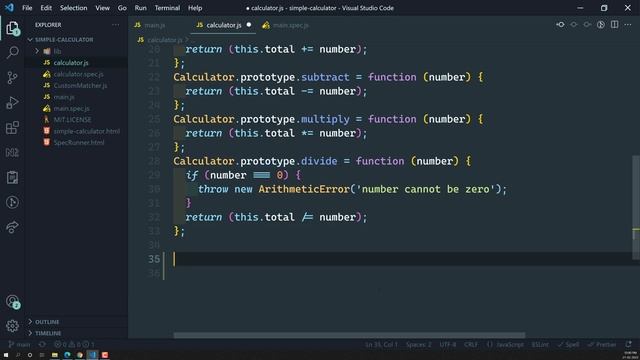Expand the TIMELINE section
This screenshot has width=640, height=360.
(x=48, y=333)
